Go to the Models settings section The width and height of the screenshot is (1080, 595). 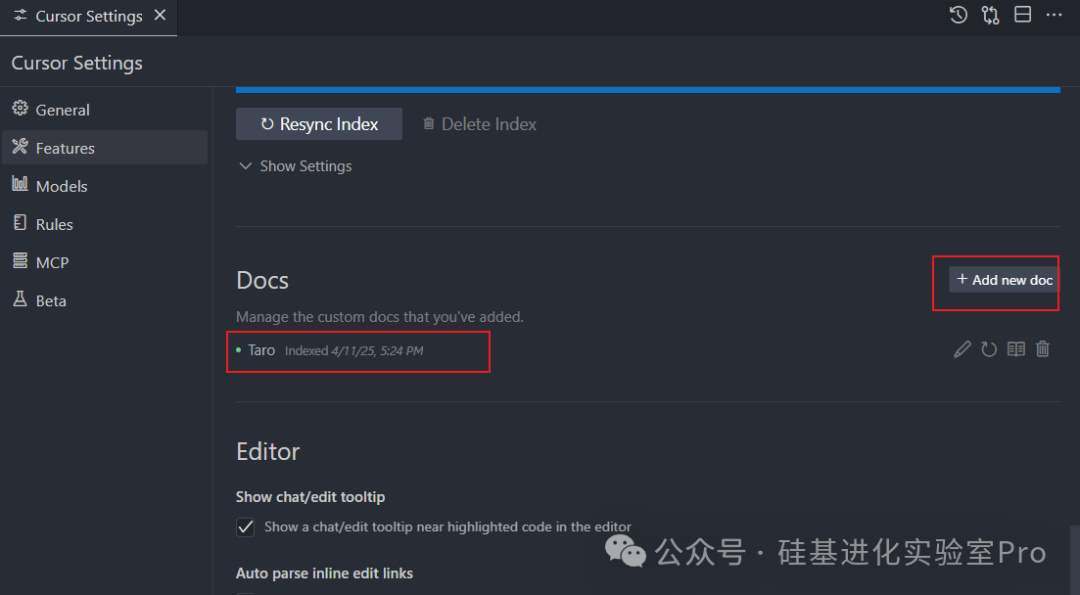105,186
